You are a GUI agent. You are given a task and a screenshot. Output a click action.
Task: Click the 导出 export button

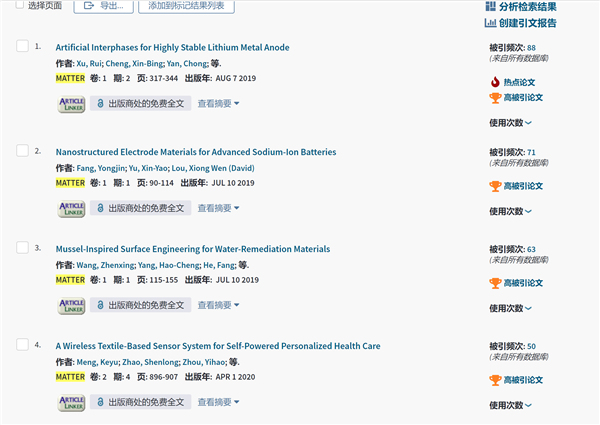coord(105,6)
